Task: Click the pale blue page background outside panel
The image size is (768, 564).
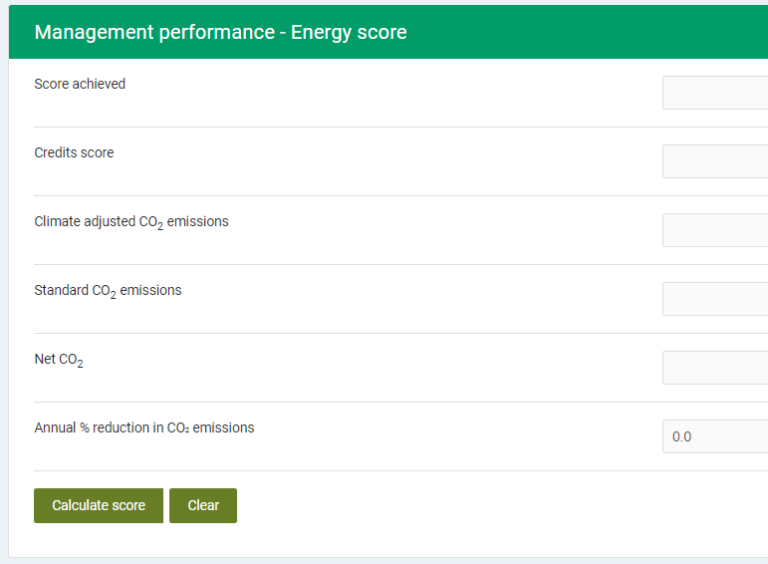Action: [x=4, y=294]
